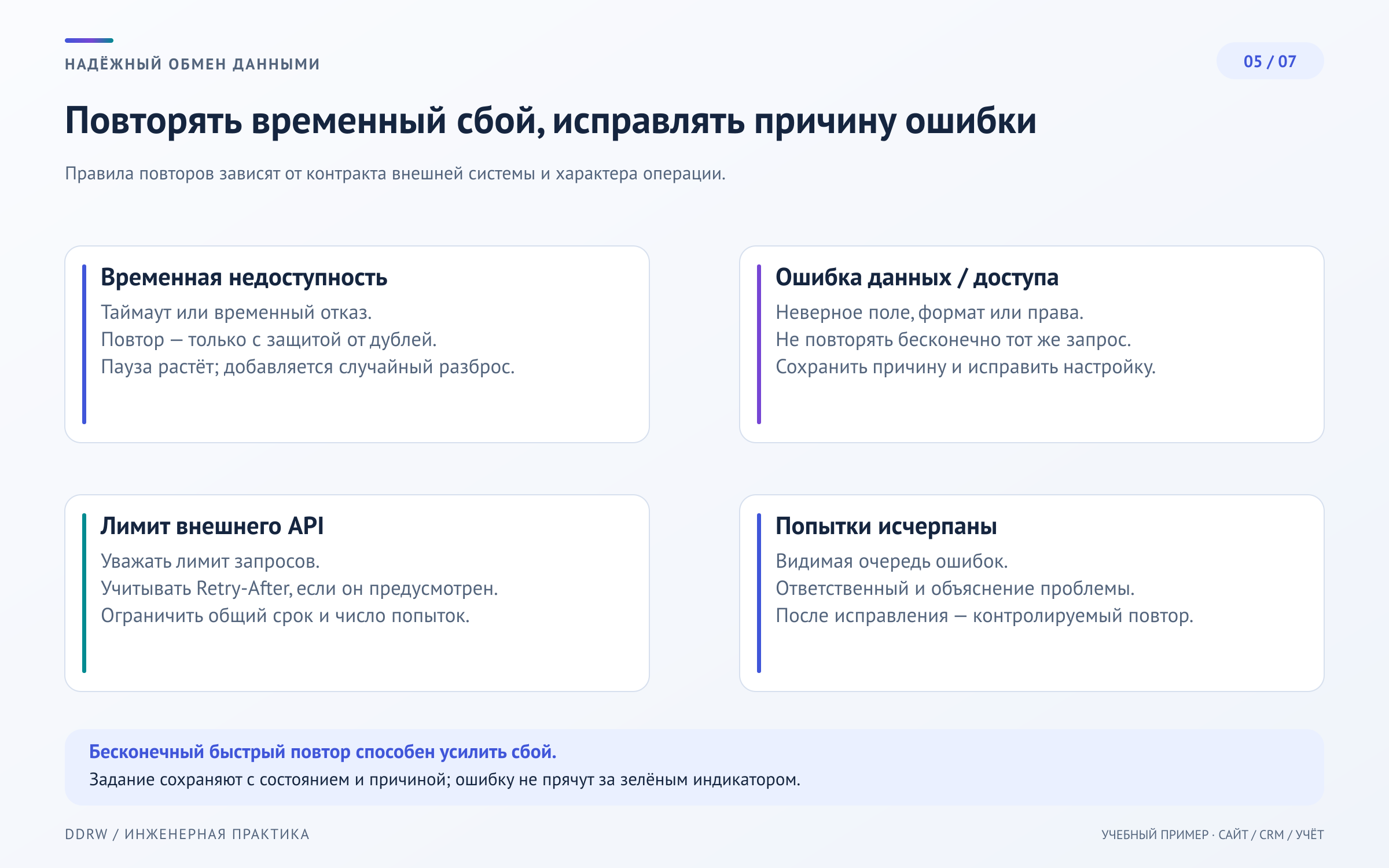Click the subtitle starting with Правила повторов зависят
The height and width of the screenshot is (868, 1389).
(395, 174)
